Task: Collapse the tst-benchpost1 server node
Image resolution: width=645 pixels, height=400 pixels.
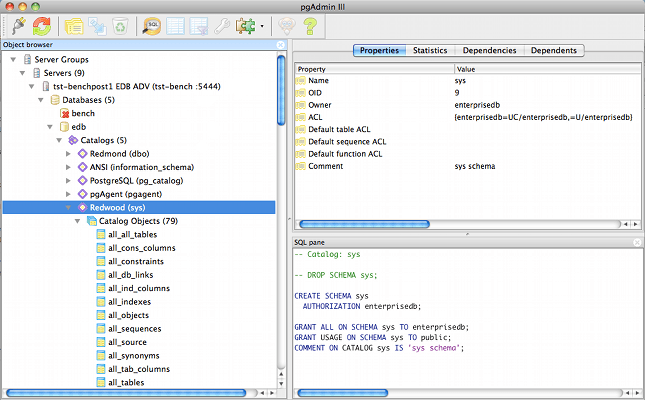Action: pyautogui.click(x=32, y=87)
